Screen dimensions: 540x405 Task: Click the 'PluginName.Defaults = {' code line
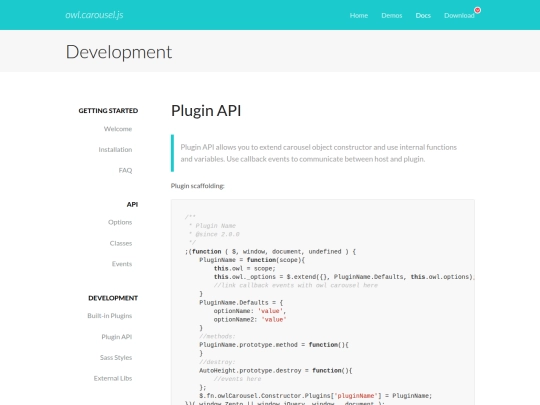click(241, 303)
